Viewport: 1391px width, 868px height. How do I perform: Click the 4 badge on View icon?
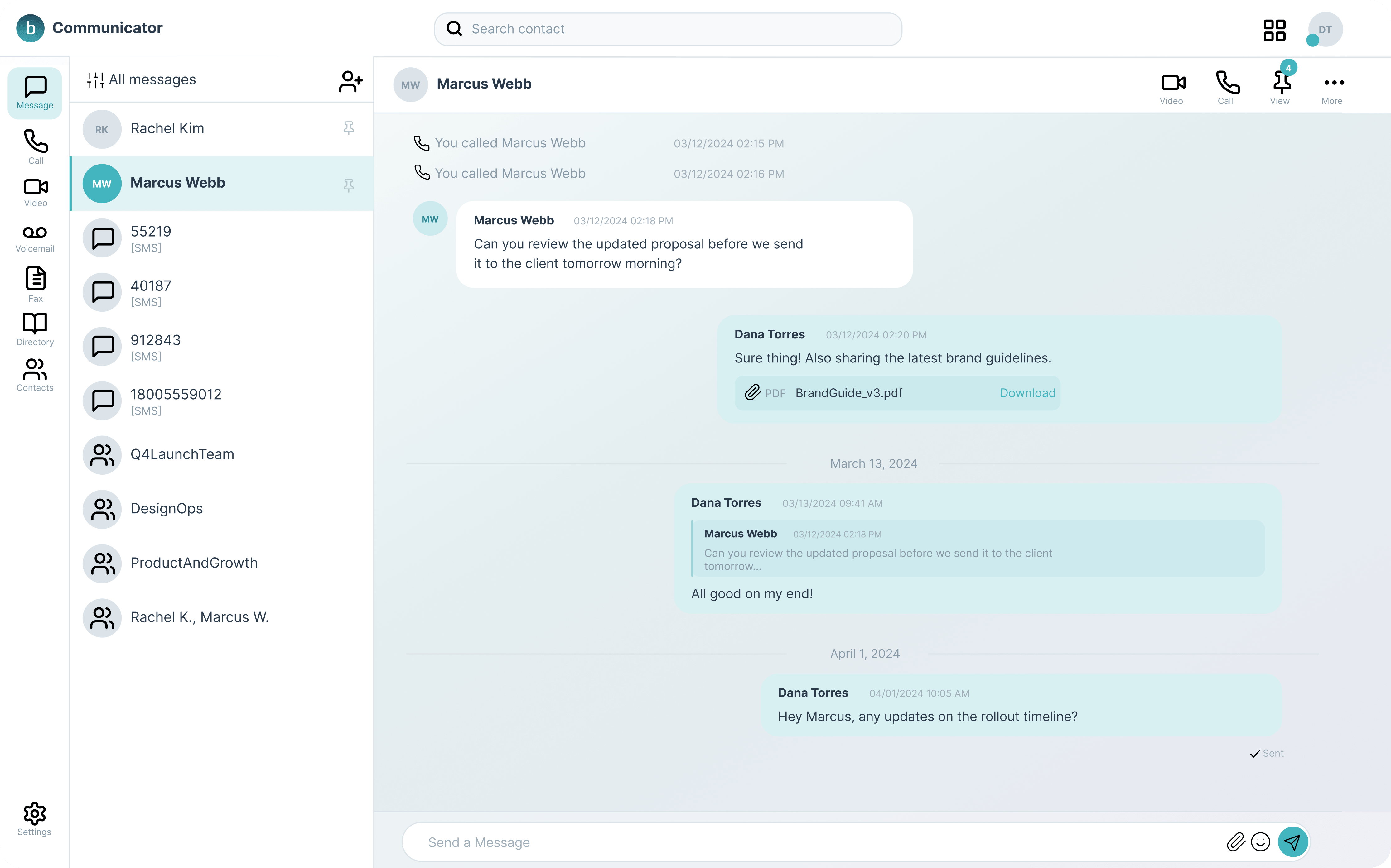point(1288,68)
